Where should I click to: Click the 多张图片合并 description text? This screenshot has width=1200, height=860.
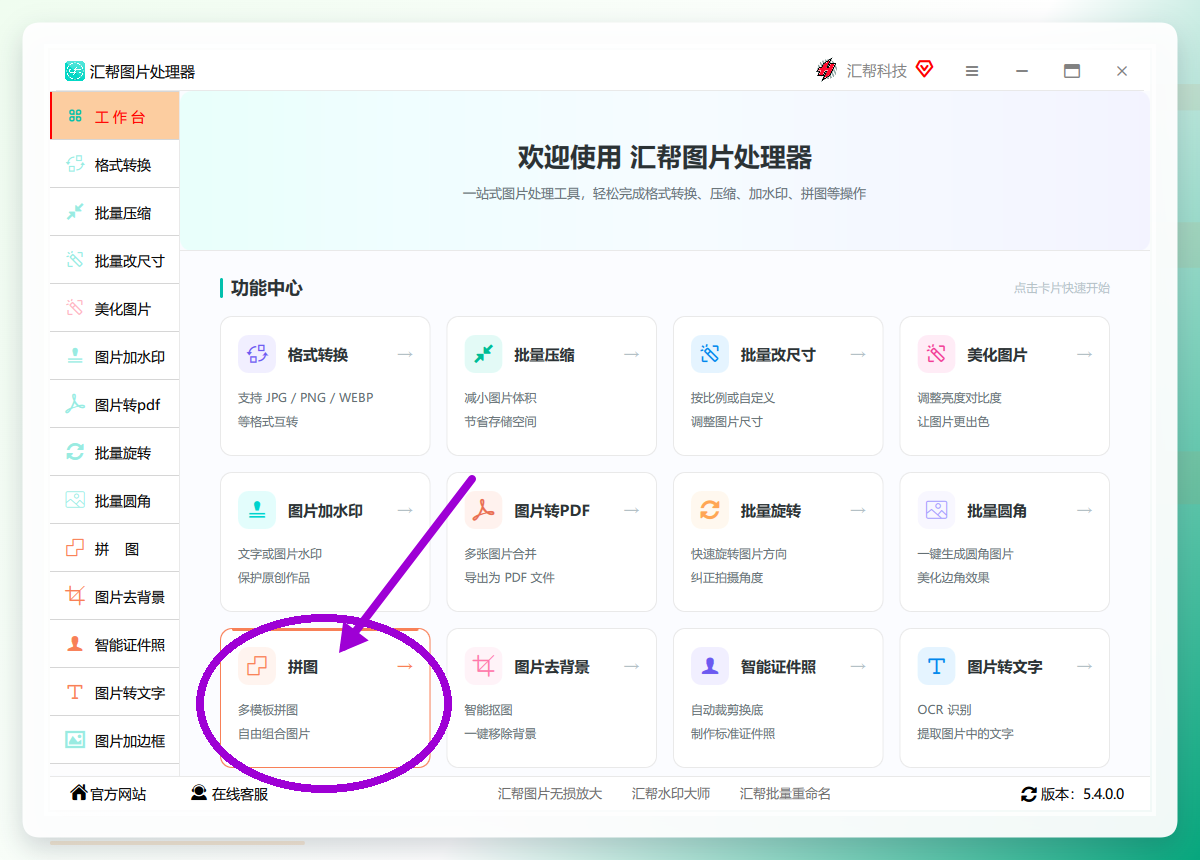(500, 553)
